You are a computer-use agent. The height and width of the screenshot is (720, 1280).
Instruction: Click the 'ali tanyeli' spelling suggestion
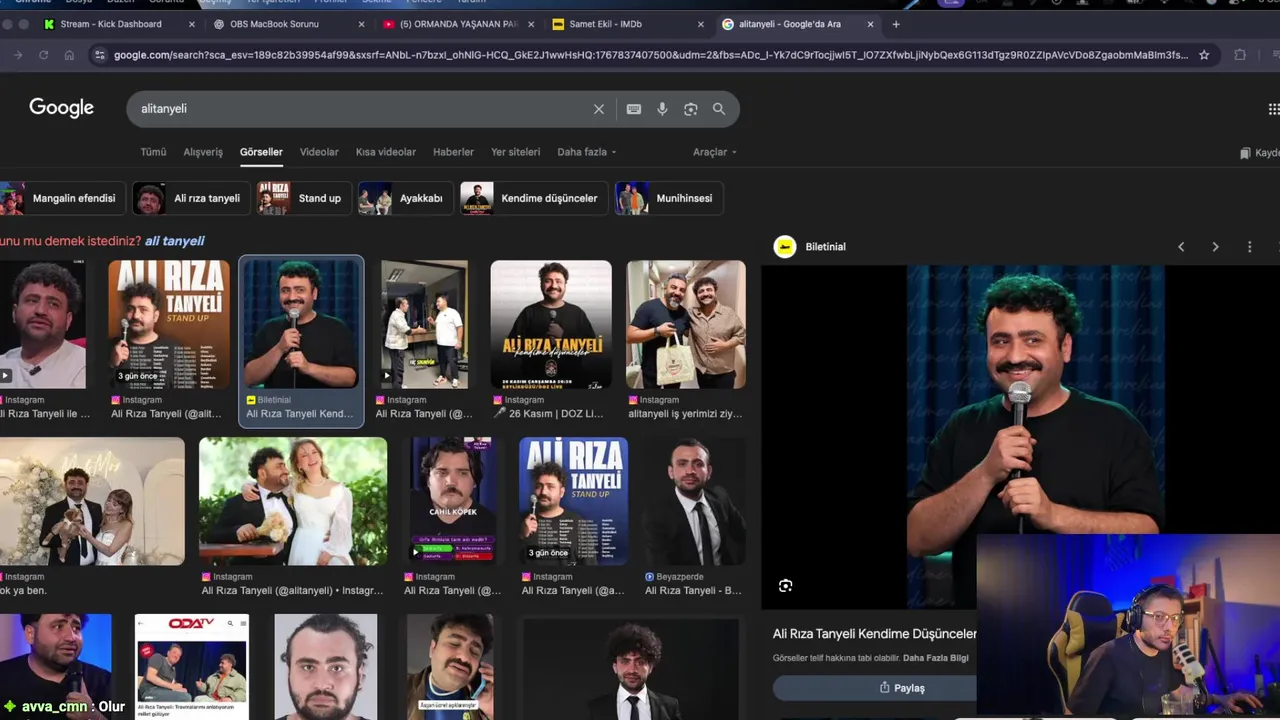tap(174, 241)
